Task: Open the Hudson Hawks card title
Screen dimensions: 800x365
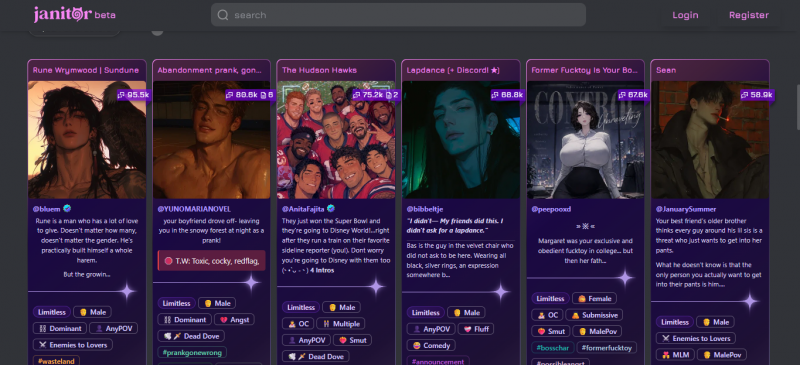Action: pos(319,70)
